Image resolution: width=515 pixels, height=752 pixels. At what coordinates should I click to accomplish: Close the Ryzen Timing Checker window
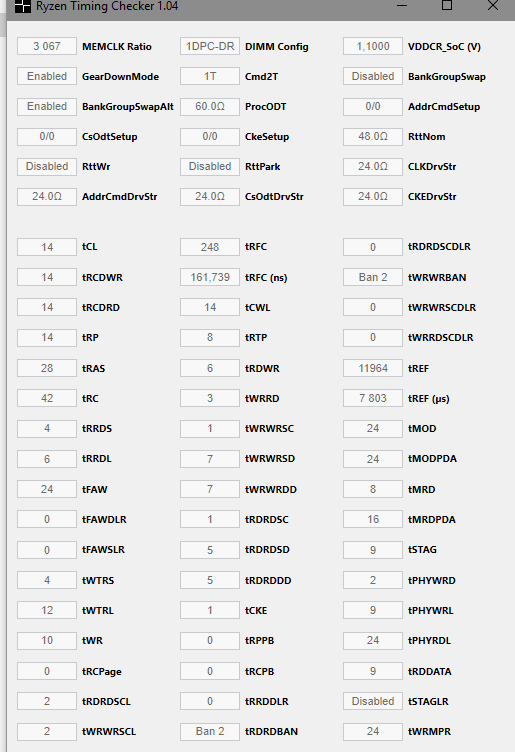492,5
